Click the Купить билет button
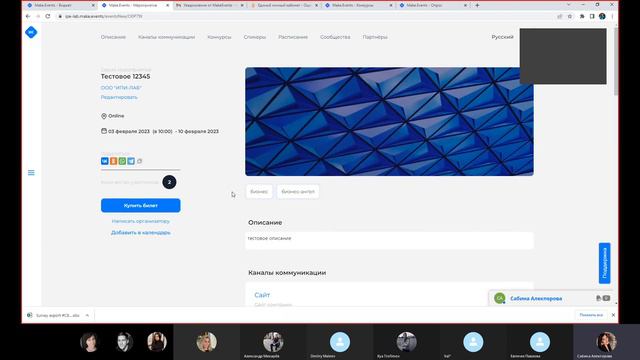 tap(140, 205)
